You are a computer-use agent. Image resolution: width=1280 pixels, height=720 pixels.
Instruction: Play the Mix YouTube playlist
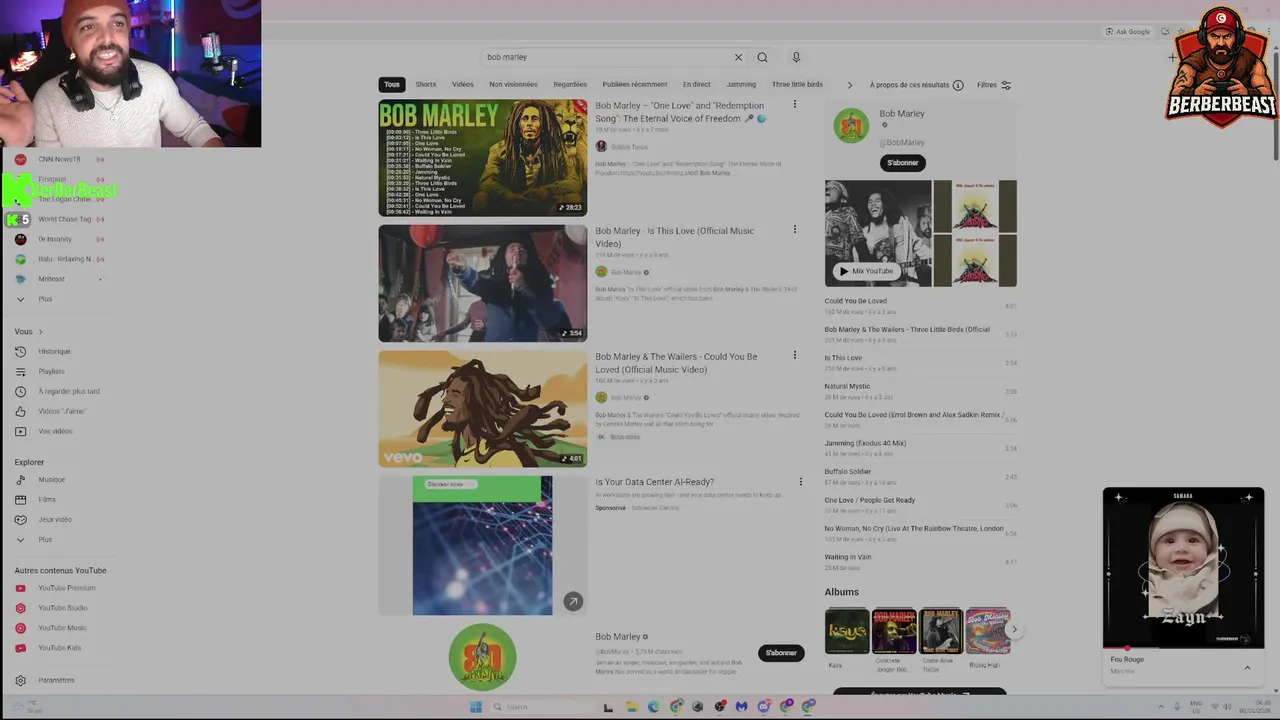click(x=866, y=271)
